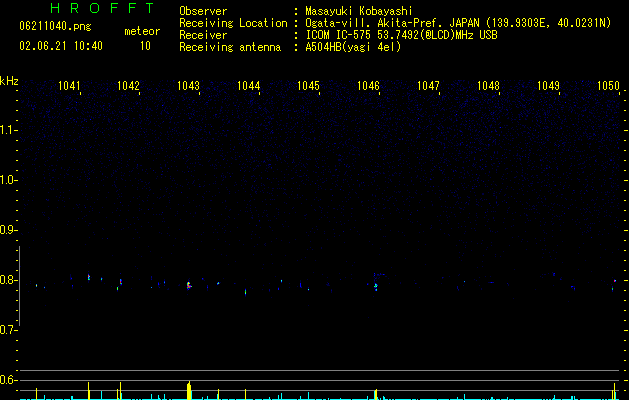Click the 1049 time axis label
Viewport: 629px width, 400px height.
(x=548, y=85)
